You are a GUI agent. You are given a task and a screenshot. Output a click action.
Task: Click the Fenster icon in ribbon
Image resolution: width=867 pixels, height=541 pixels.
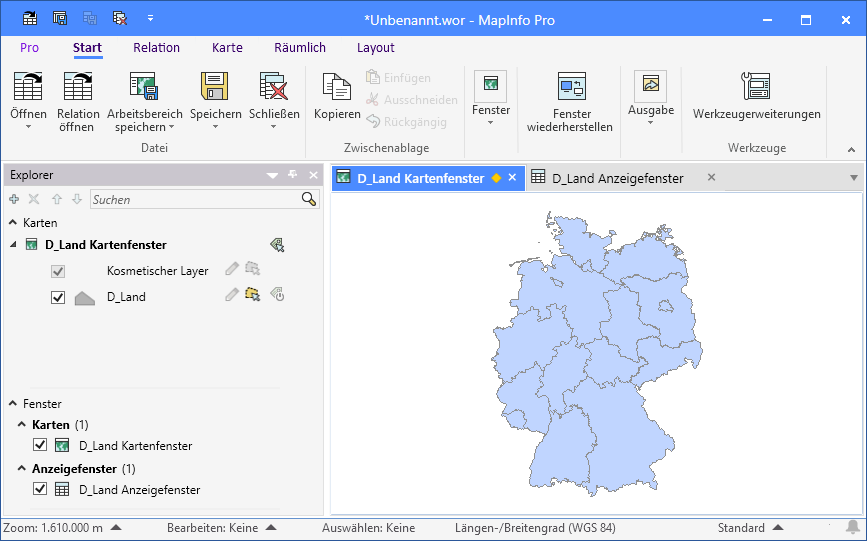tap(490, 85)
